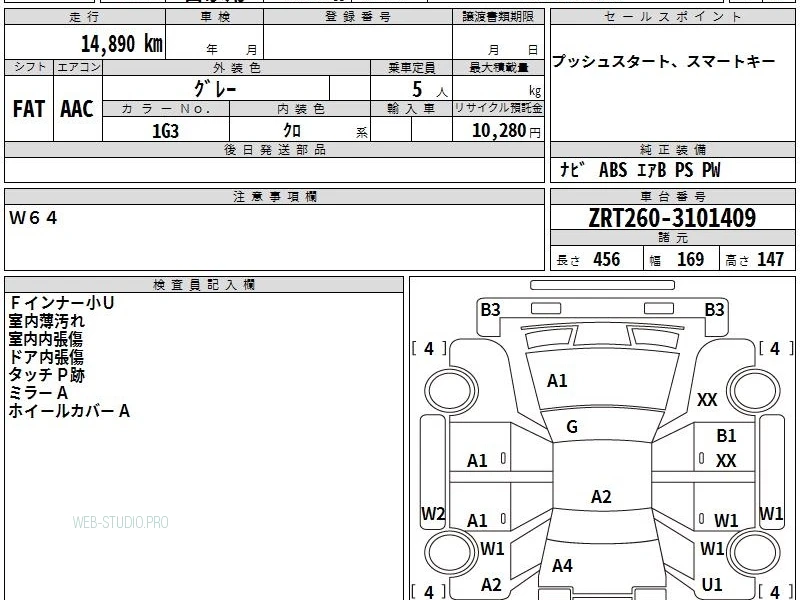Click the 車検 header cell
800x600 pixels.
click(215, 17)
